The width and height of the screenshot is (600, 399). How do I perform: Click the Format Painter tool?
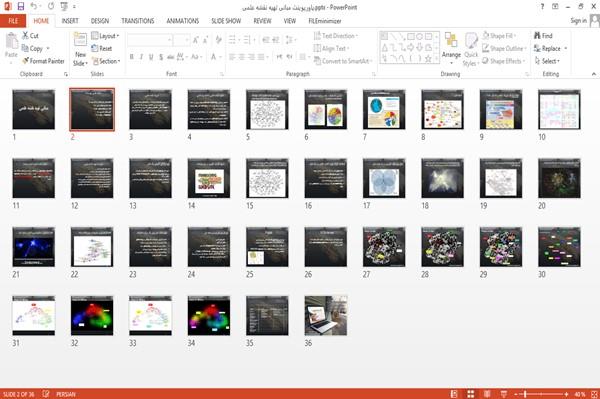[43, 61]
